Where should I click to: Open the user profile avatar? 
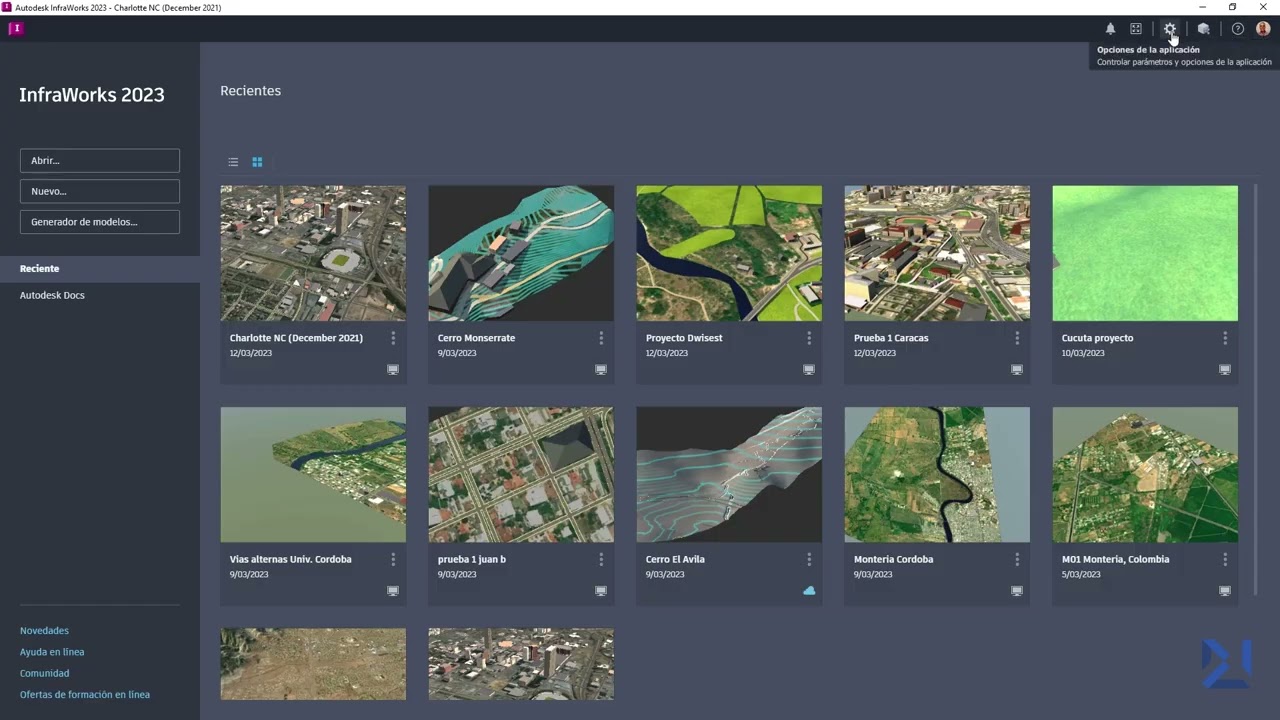point(1263,29)
